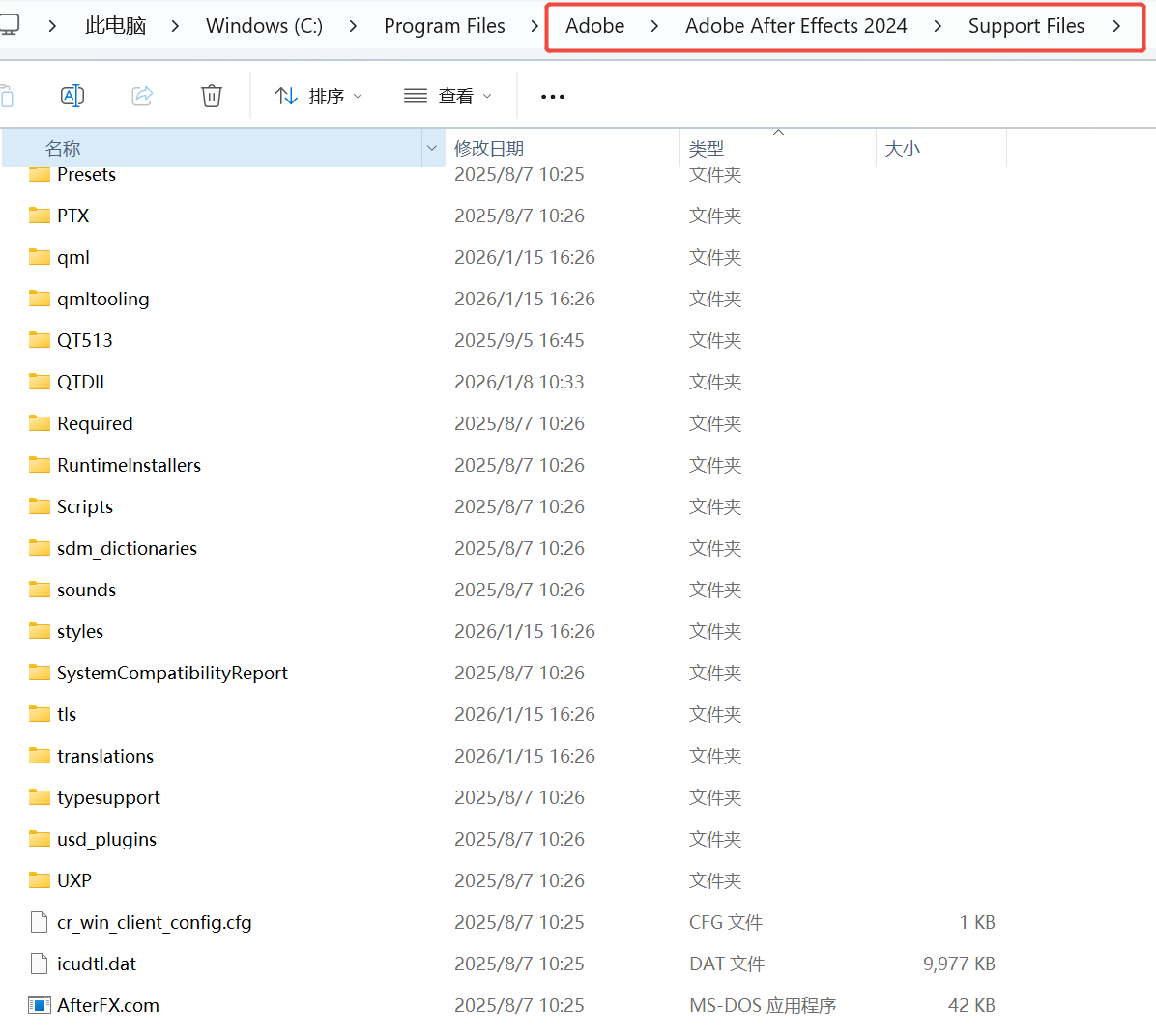Go to Adobe After Effects 2024 breadcrumb
The width and height of the screenshot is (1156, 1036).
coord(795,26)
